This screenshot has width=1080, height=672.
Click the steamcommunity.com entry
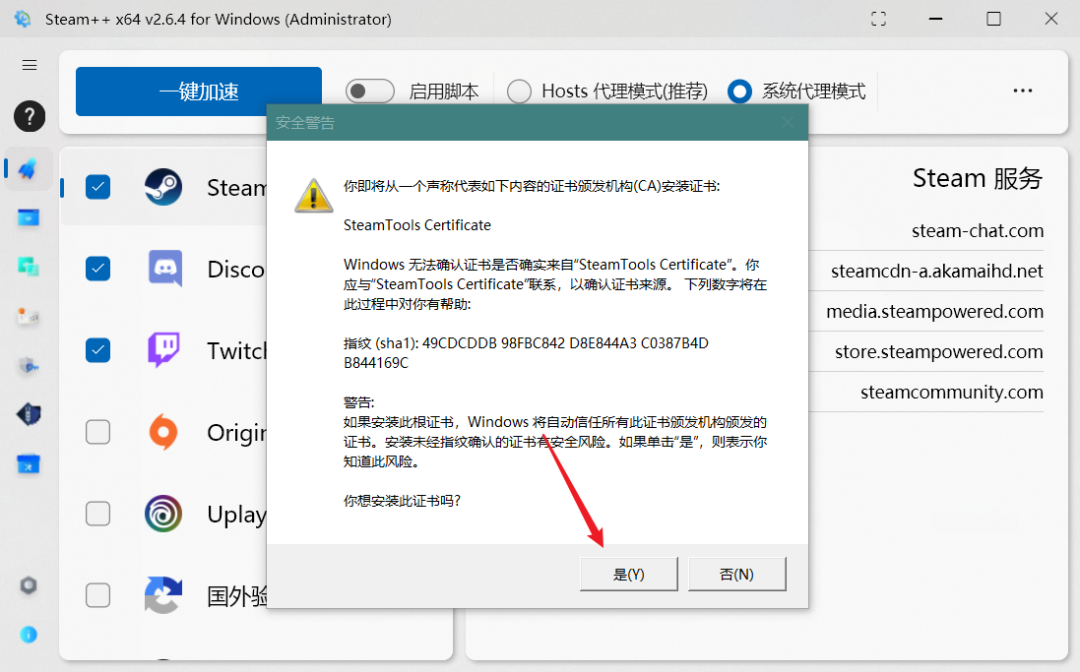[951, 392]
